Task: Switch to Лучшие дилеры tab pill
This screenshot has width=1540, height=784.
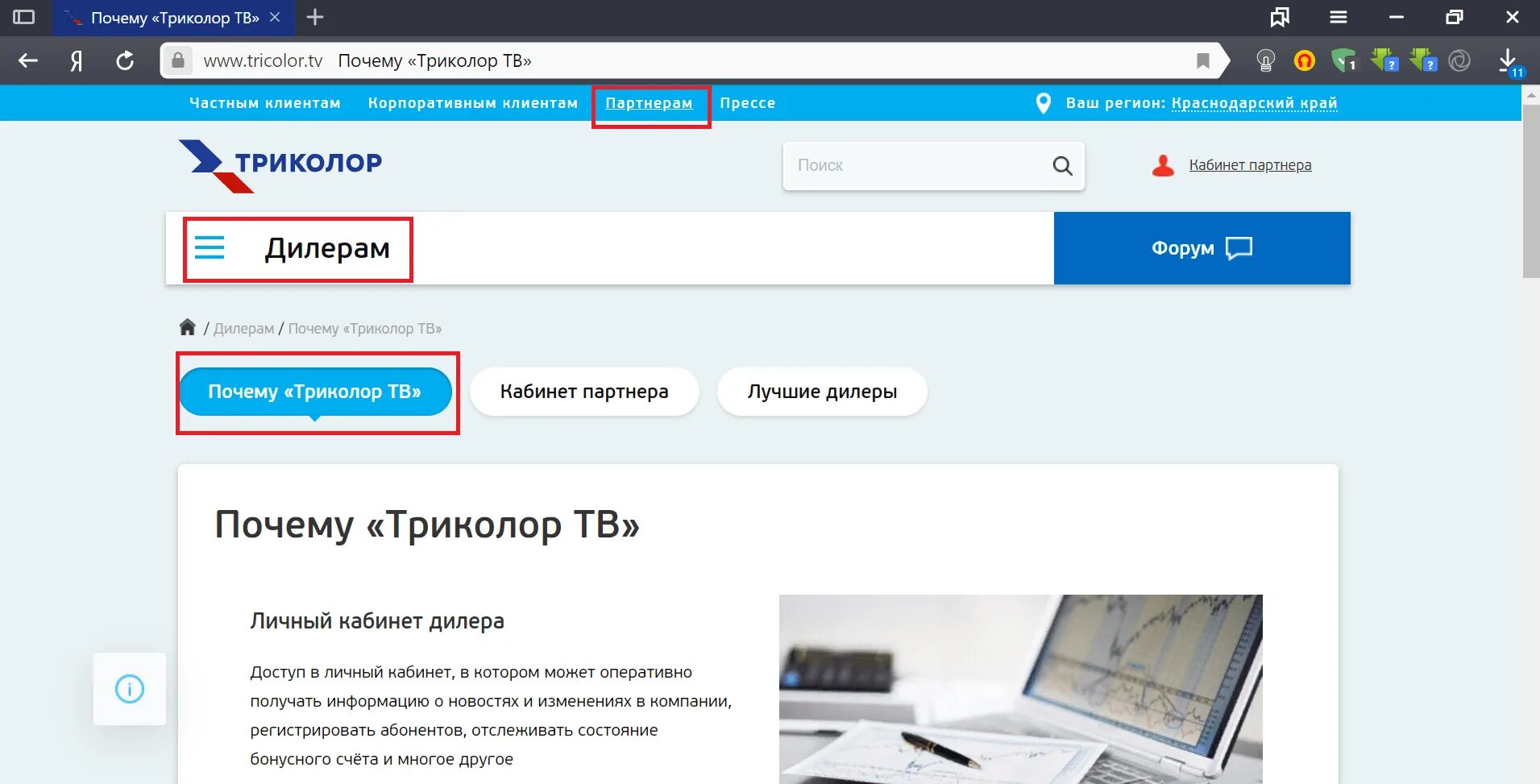Action: pos(822,392)
